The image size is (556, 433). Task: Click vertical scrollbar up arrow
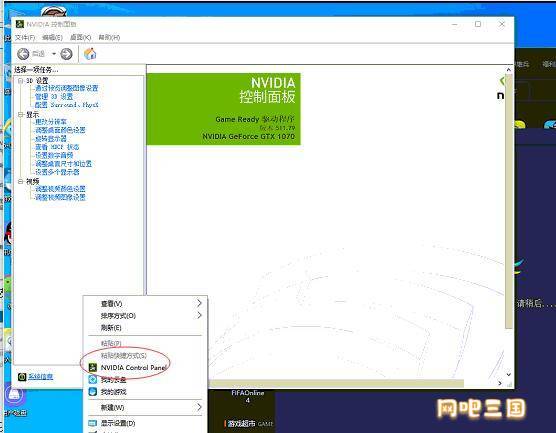pyautogui.click(x=508, y=70)
